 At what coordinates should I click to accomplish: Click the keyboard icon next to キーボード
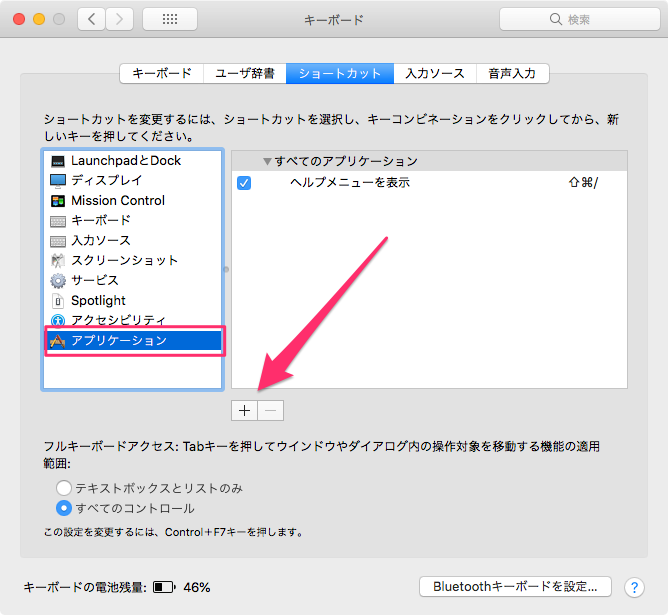point(58,221)
